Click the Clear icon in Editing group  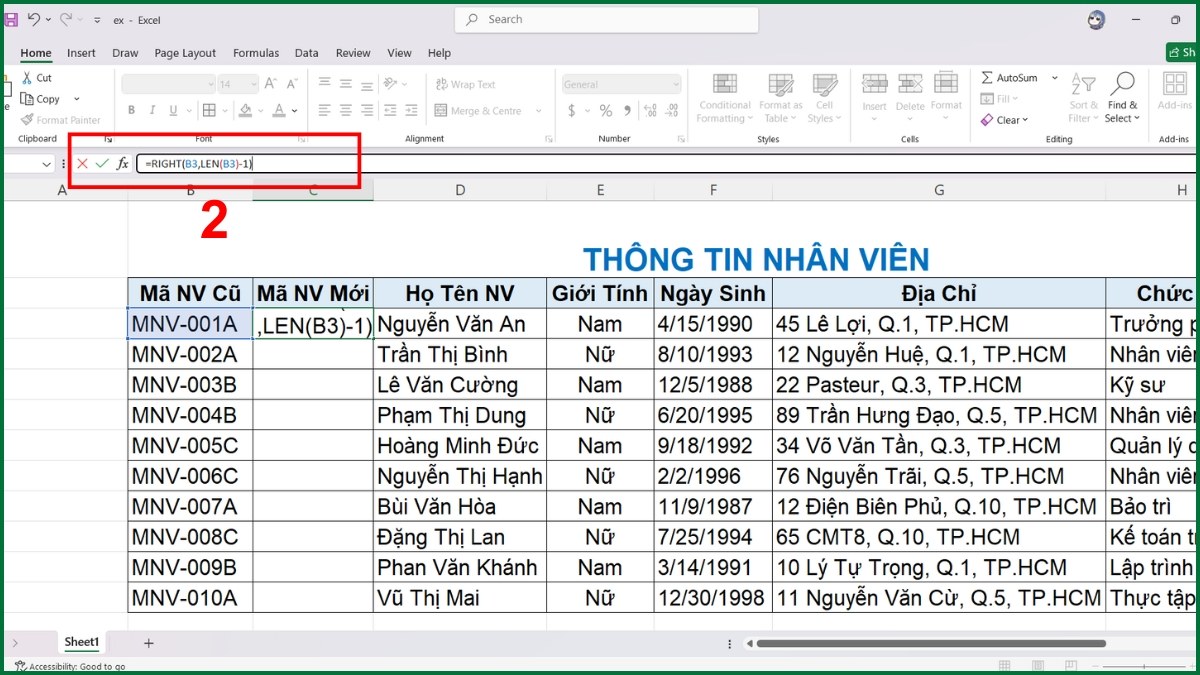988,119
